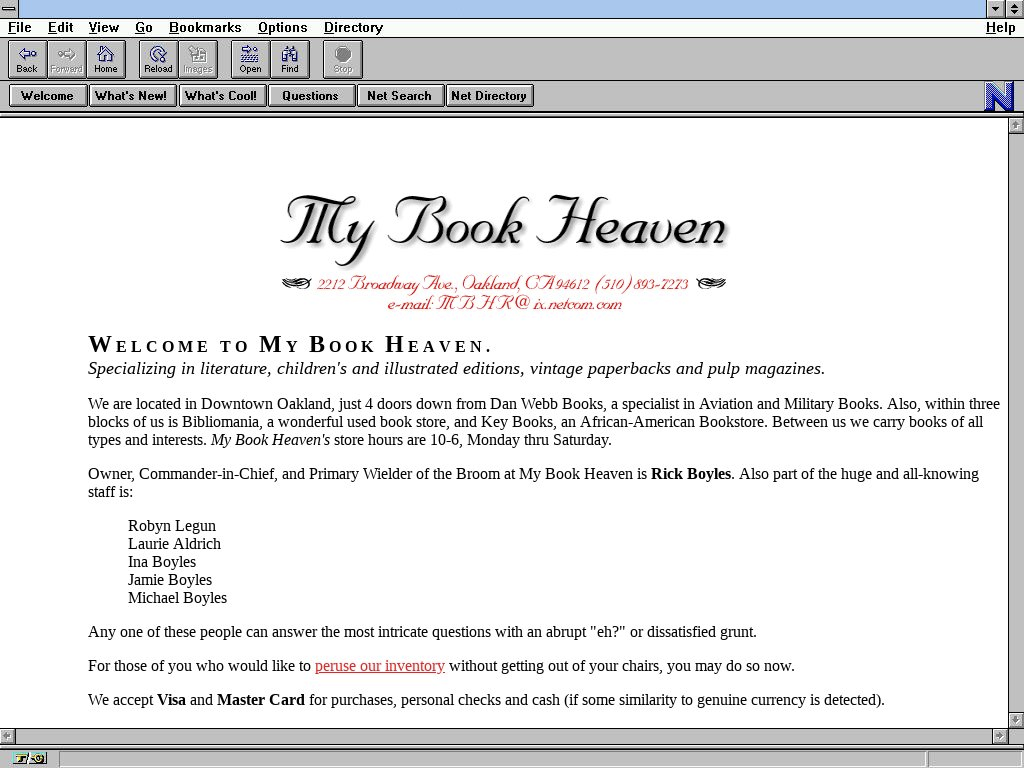The height and width of the screenshot is (768, 1024).
Task: Click the Net Directory button
Action: (489, 96)
